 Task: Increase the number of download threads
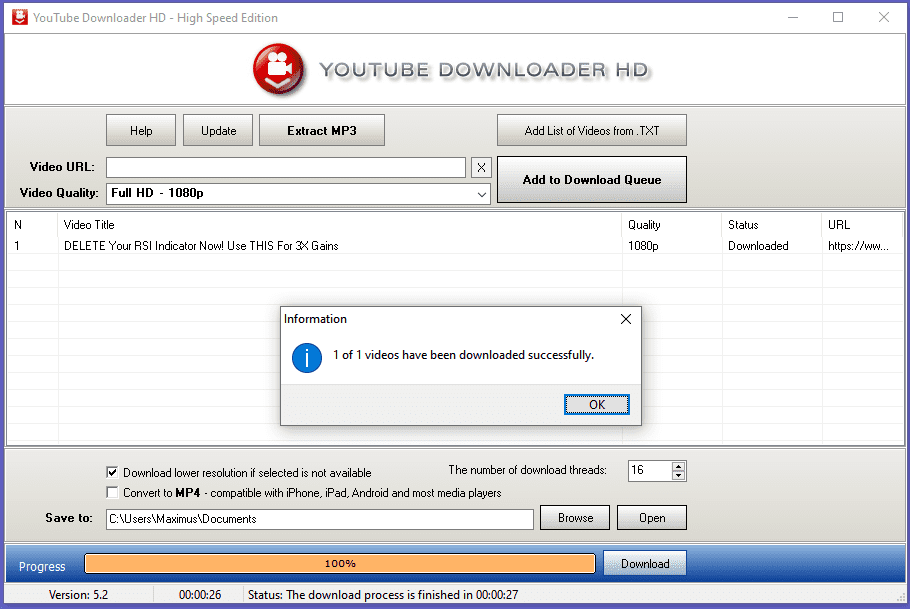pos(678,466)
